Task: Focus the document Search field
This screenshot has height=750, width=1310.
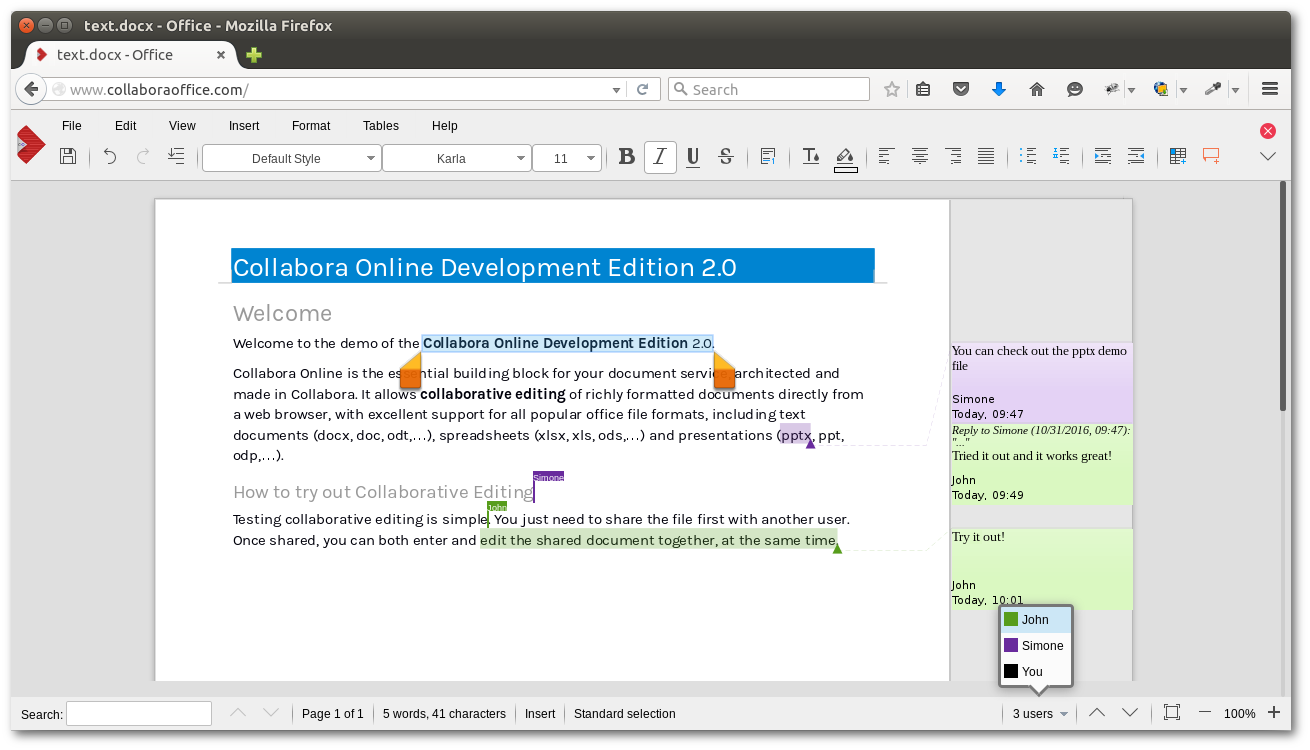Action: click(139, 713)
